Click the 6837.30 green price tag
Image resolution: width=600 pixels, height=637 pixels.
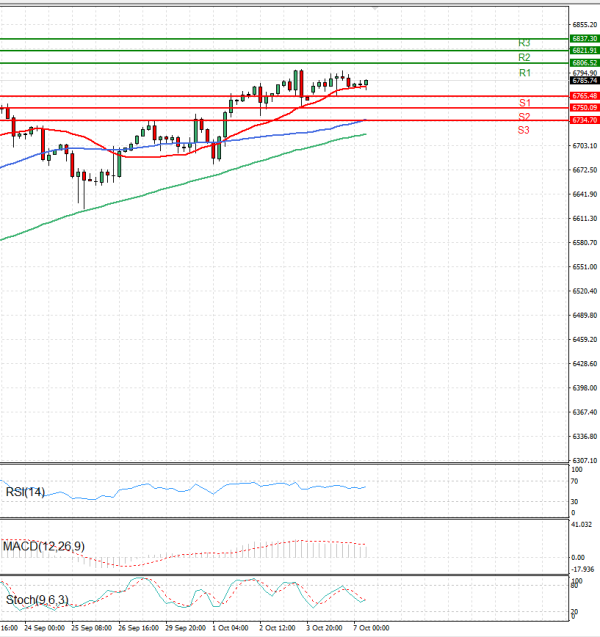583,38
